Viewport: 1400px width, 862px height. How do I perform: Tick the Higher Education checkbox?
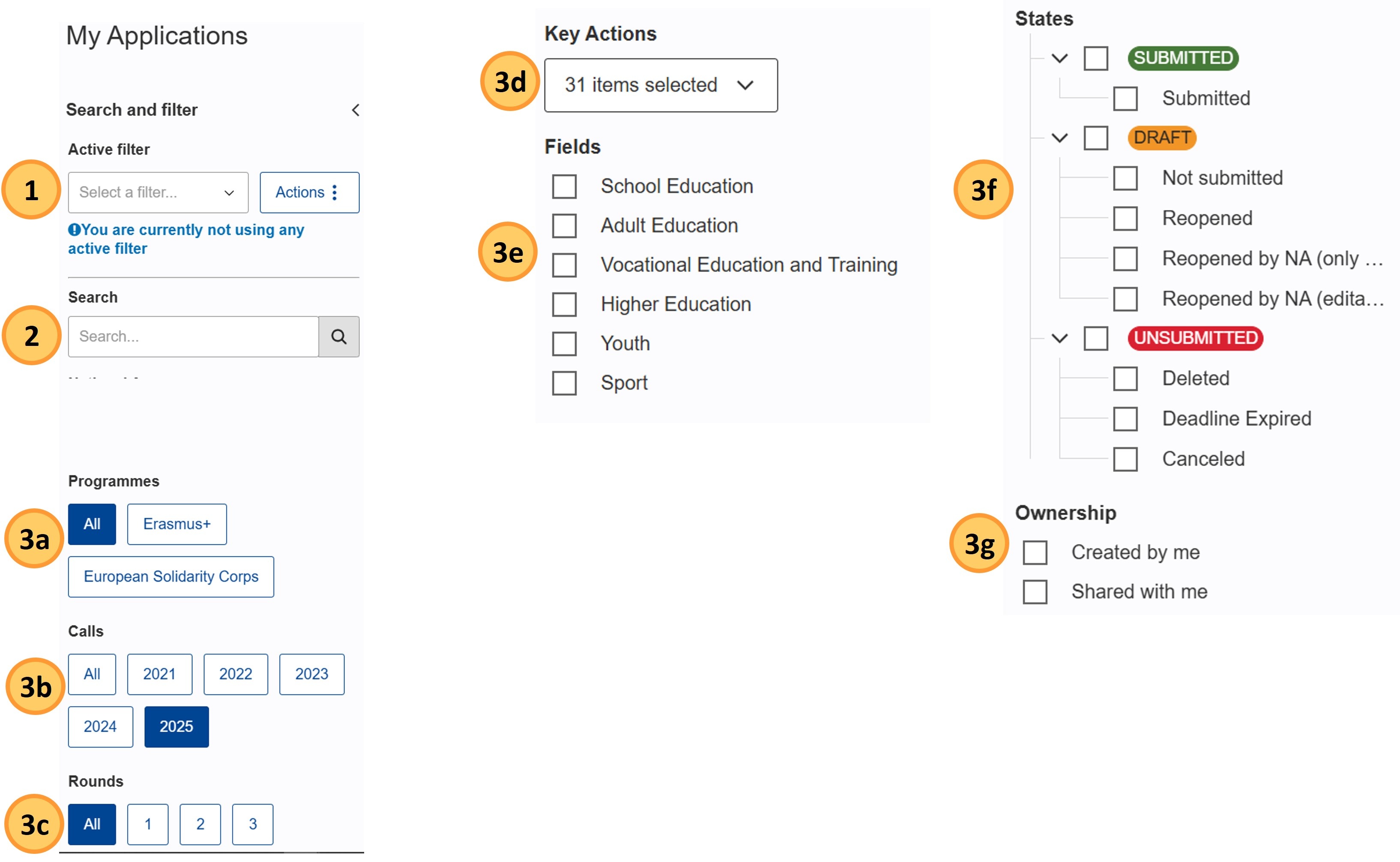(564, 304)
